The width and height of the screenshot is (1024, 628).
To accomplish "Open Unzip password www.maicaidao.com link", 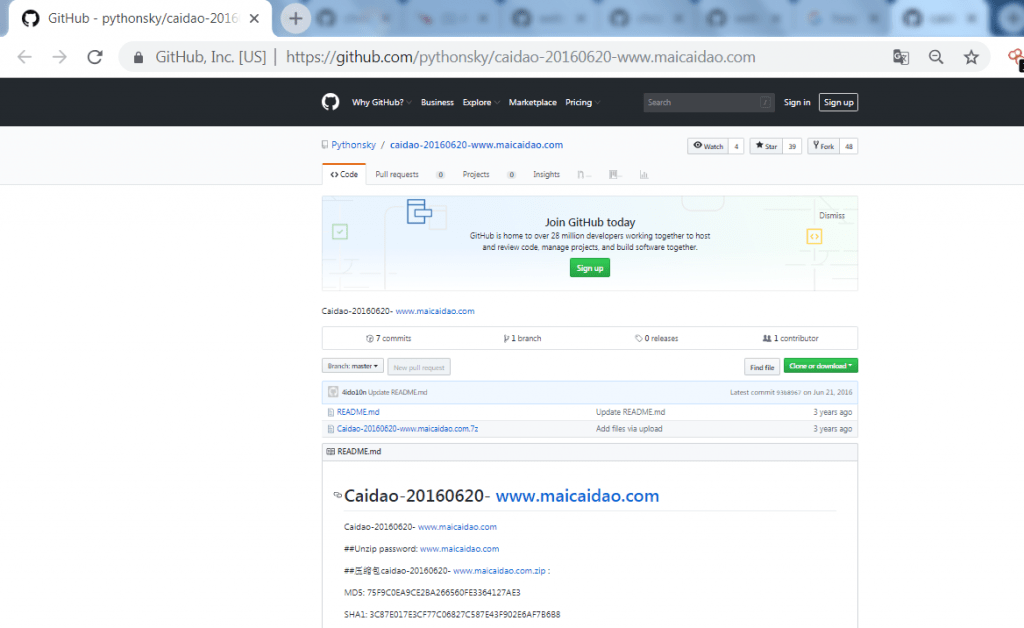I will tap(459, 549).
